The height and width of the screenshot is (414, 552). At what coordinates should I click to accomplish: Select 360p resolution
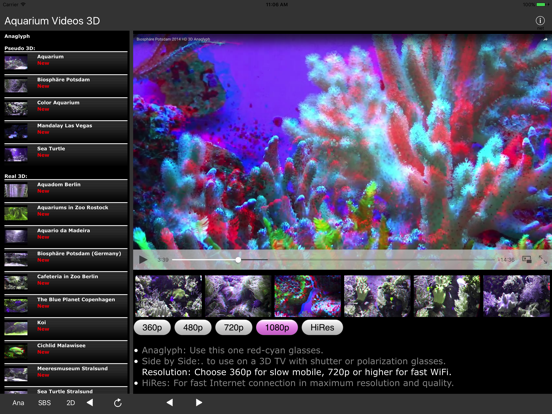click(x=152, y=327)
